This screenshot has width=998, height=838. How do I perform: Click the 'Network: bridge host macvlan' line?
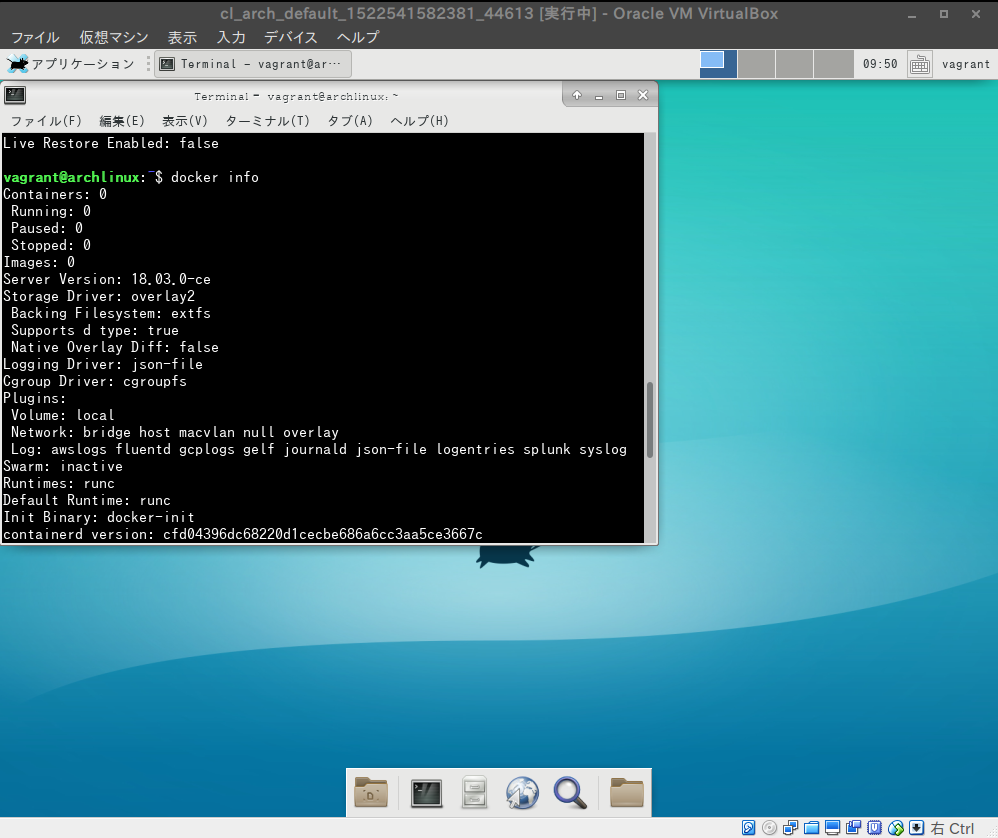point(175,433)
